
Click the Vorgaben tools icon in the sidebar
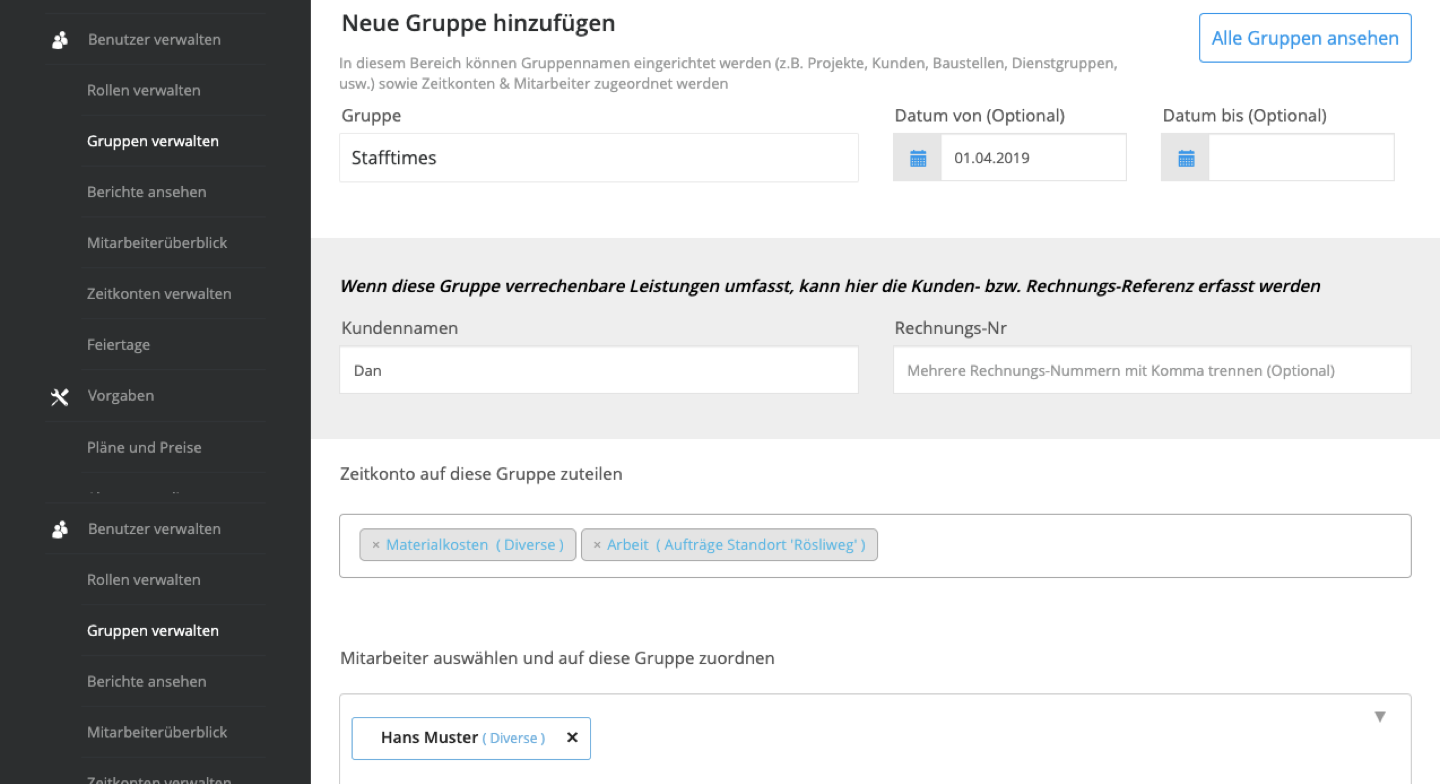[x=60, y=397]
